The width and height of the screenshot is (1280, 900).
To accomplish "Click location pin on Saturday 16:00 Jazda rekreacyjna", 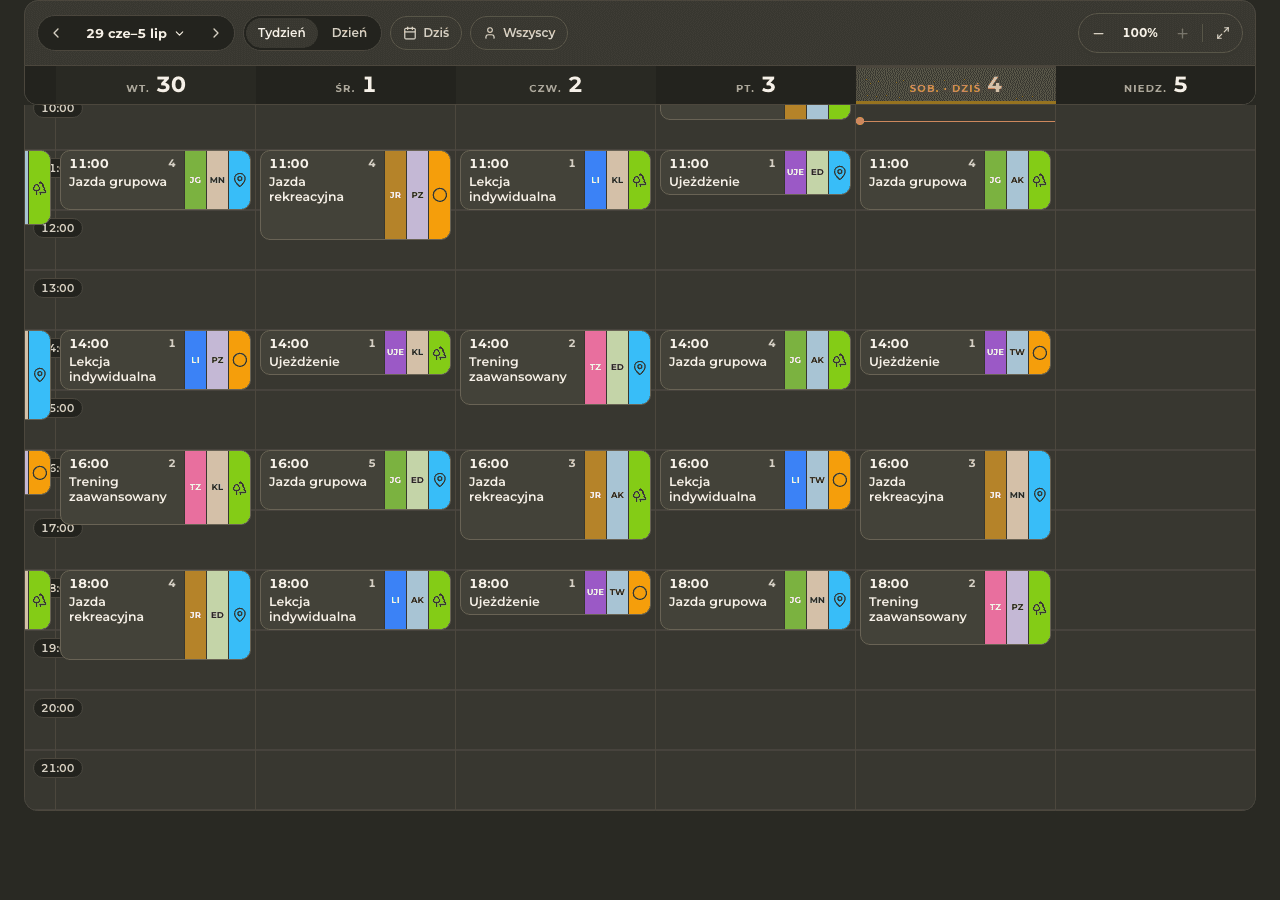I will 1039,495.
